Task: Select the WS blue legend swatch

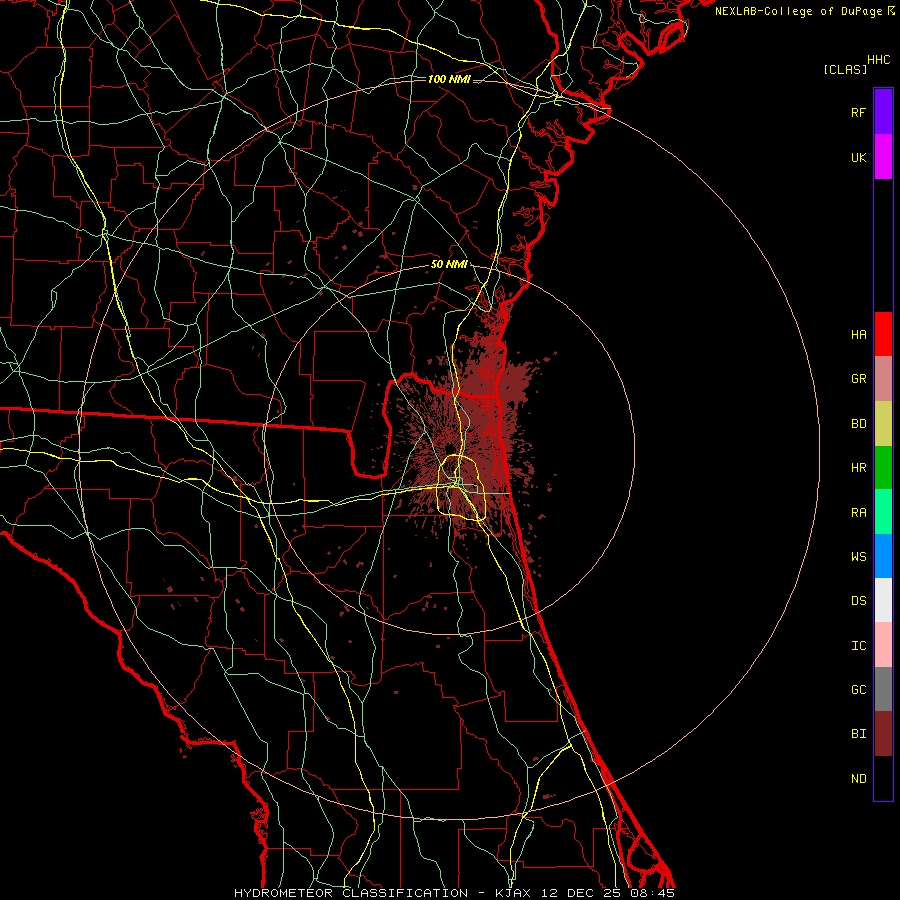Action: pos(883,556)
